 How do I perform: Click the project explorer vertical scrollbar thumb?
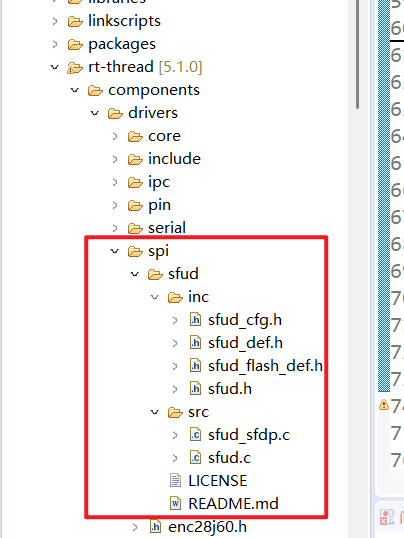(358, 55)
